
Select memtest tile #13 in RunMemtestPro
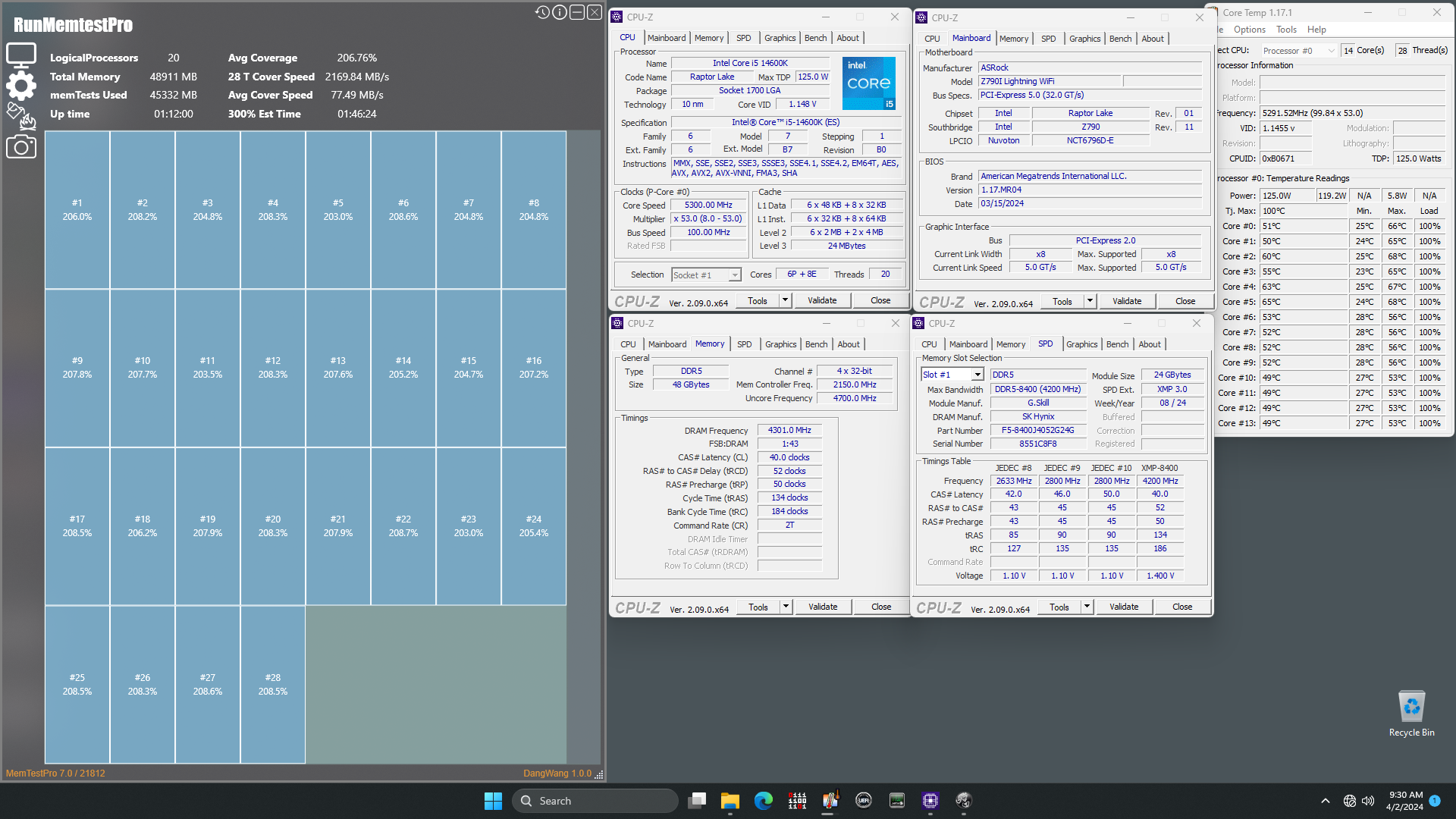click(338, 366)
